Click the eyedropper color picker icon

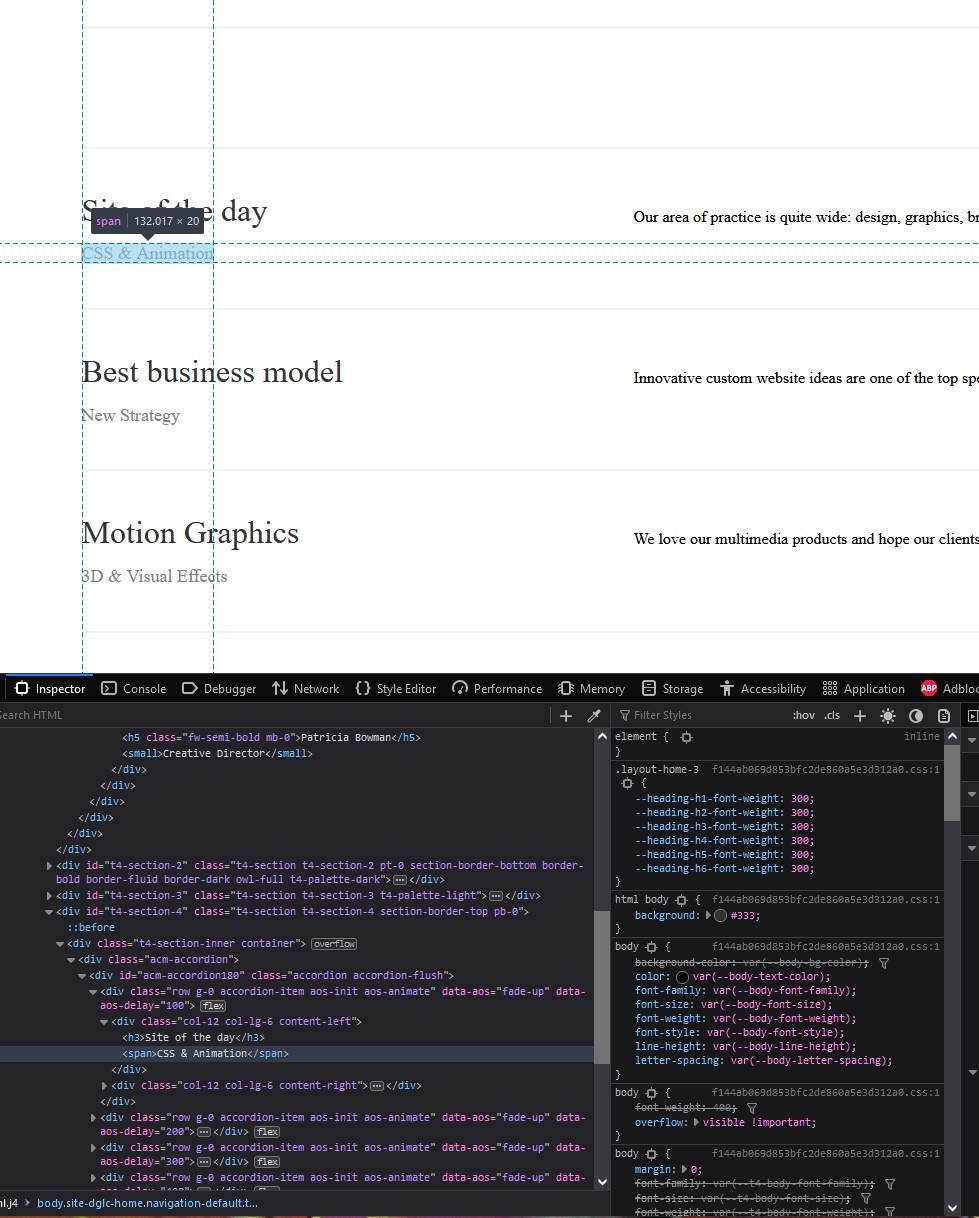pyautogui.click(x=593, y=715)
